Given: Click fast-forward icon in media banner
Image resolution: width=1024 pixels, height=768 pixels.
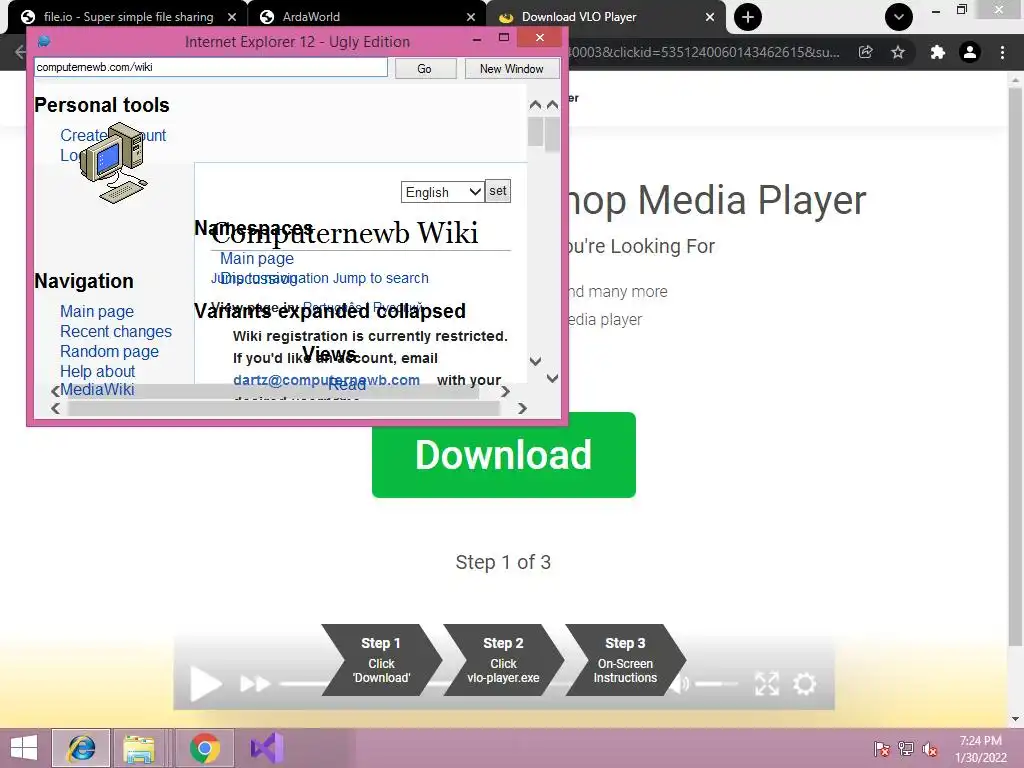Looking at the screenshot, I should pyautogui.click(x=255, y=684).
